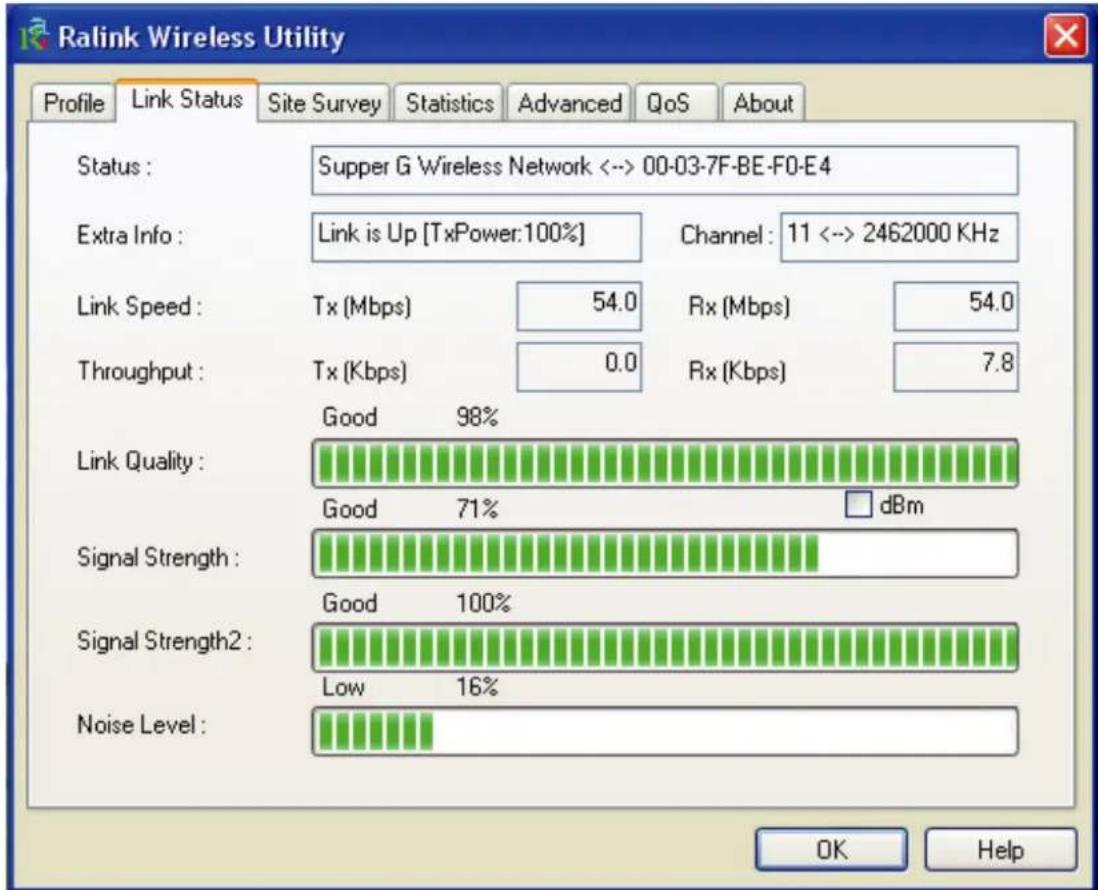Click the 'Extra Info :' label
Image resolution: width=1098 pixels, height=890 pixels.
tap(130, 235)
